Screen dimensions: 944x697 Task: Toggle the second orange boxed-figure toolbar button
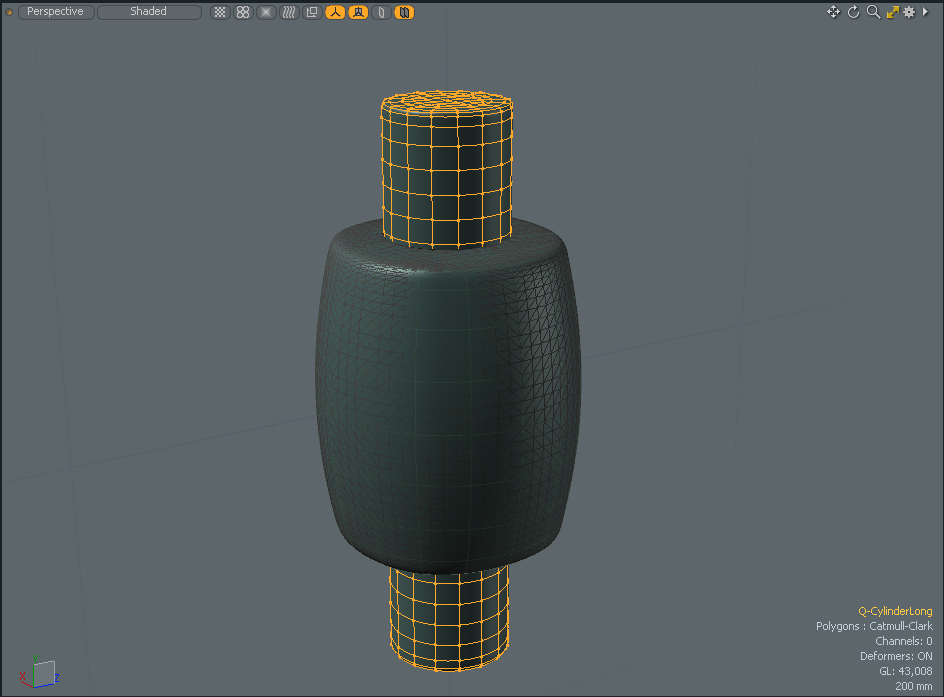[x=357, y=12]
